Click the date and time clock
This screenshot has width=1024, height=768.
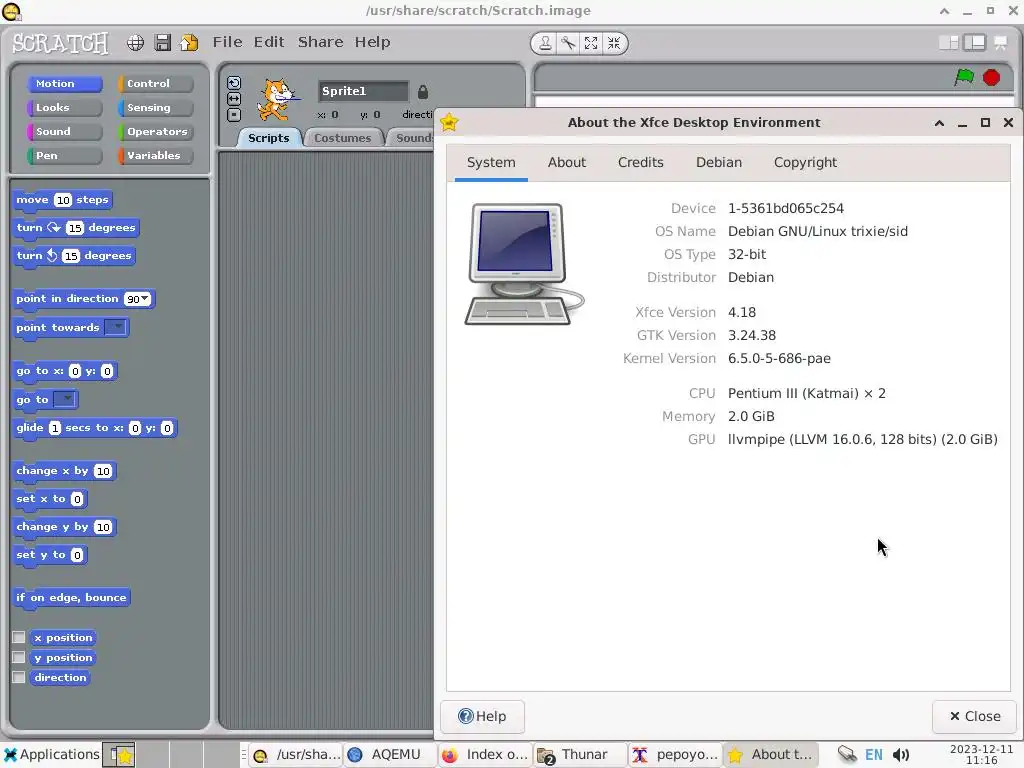click(982, 754)
